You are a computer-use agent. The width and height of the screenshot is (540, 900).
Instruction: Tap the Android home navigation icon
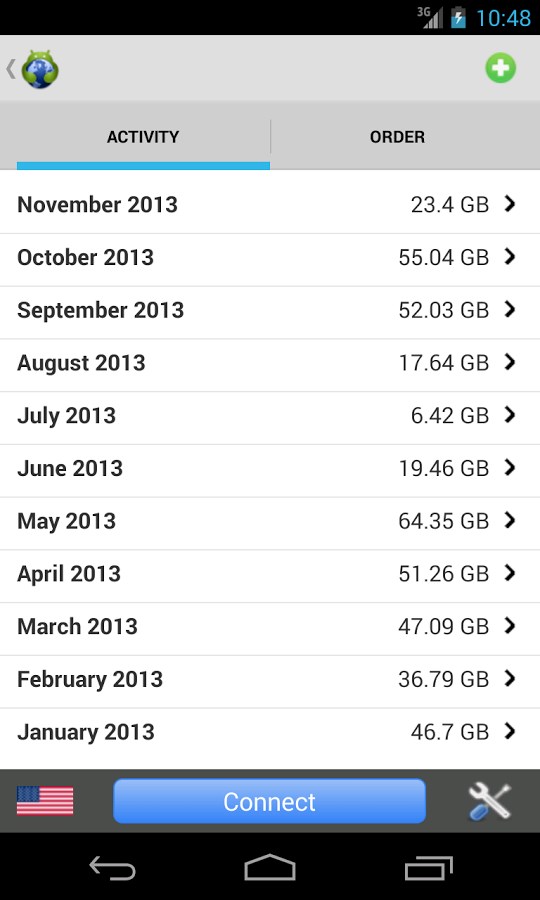tap(270, 867)
